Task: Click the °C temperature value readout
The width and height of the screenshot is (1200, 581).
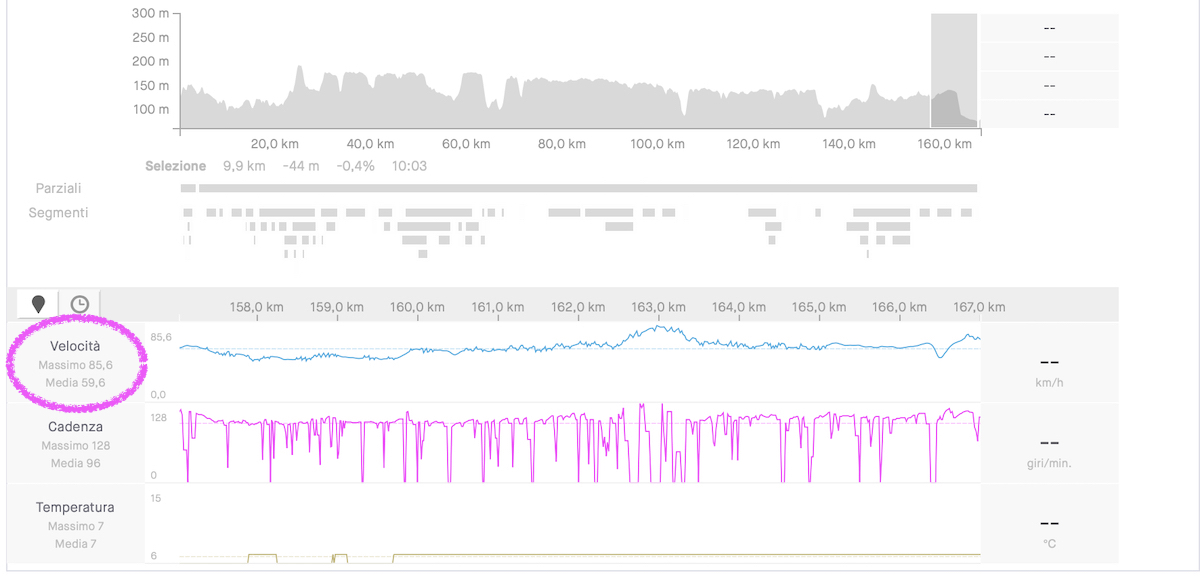Action: click(x=1049, y=523)
